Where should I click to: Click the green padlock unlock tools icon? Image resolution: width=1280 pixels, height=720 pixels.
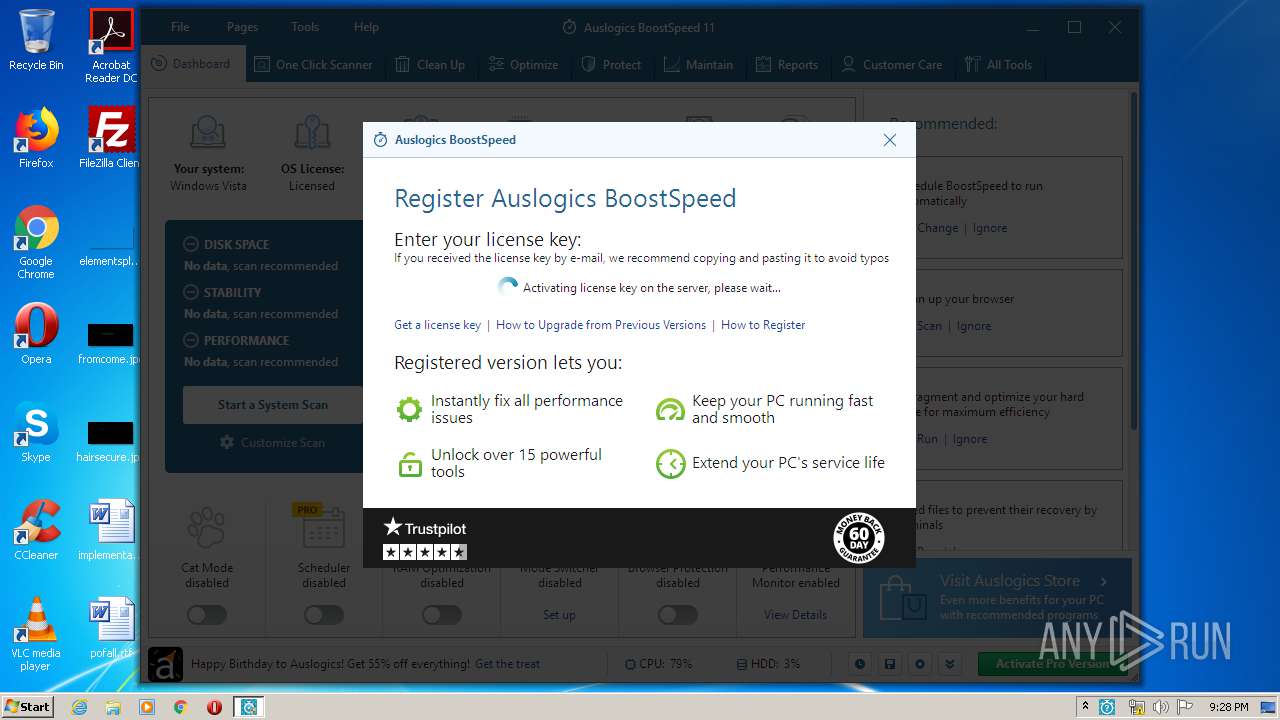(x=409, y=463)
